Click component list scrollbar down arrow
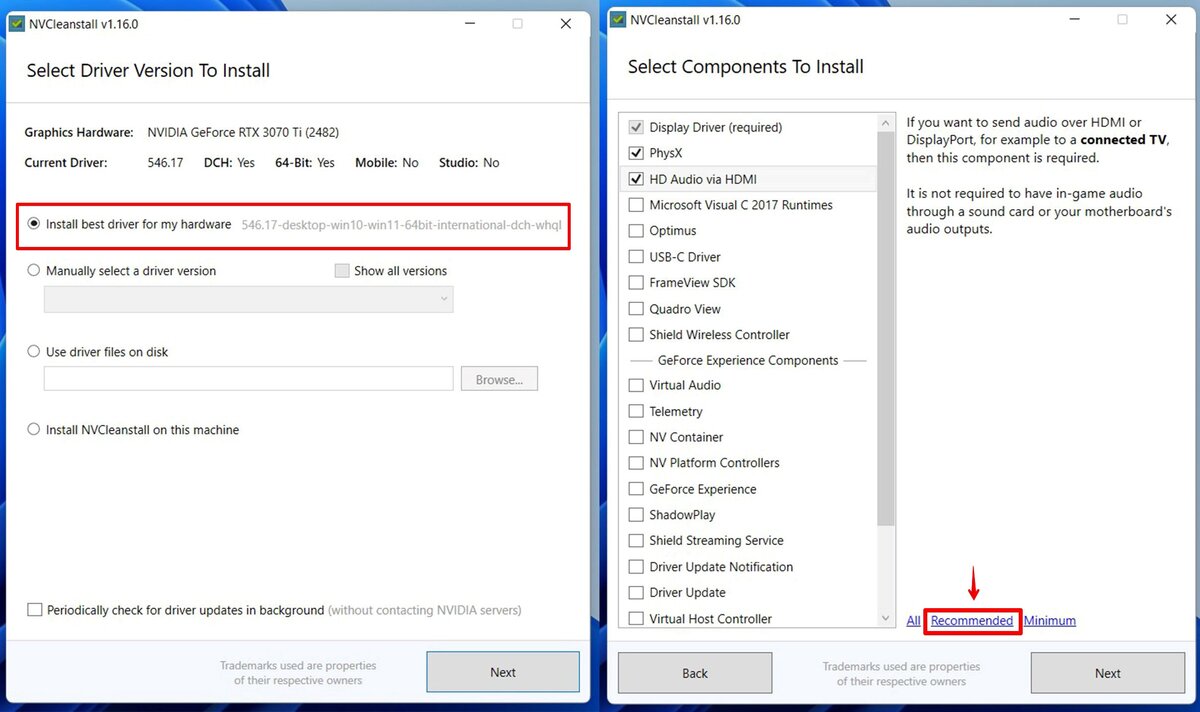This screenshot has width=1200, height=712. (x=886, y=619)
